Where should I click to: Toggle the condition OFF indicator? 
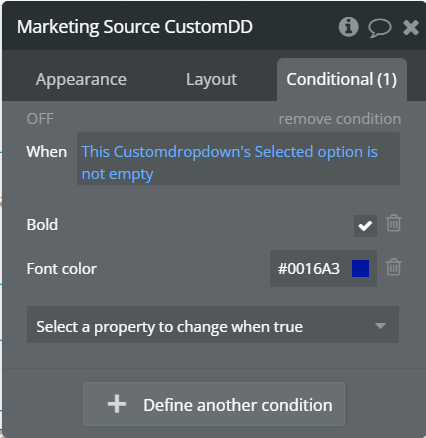[x=40, y=119]
